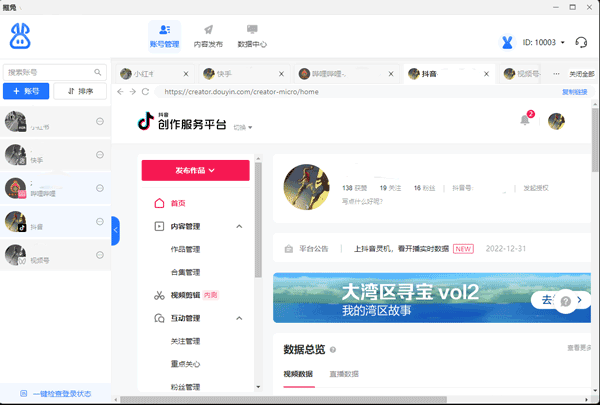
Task: Click the profile avatar in page header
Action: (556, 121)
